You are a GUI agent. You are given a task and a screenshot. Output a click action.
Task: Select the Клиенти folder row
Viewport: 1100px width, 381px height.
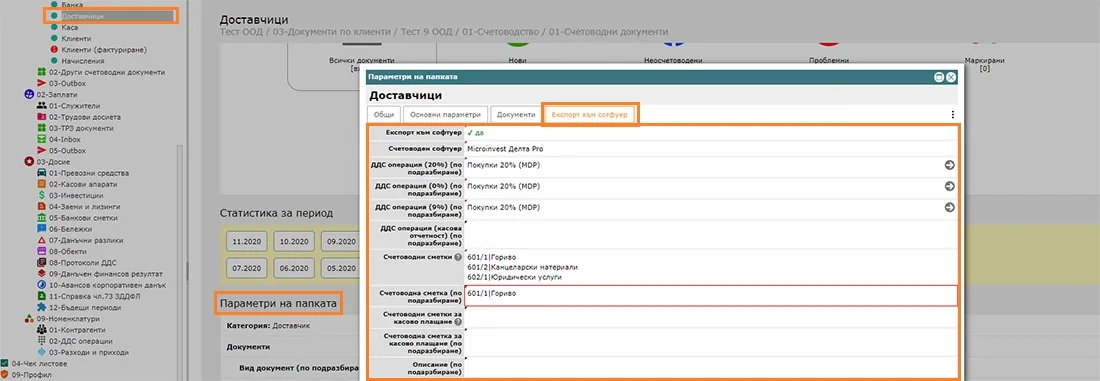click(x=75, y=39)
